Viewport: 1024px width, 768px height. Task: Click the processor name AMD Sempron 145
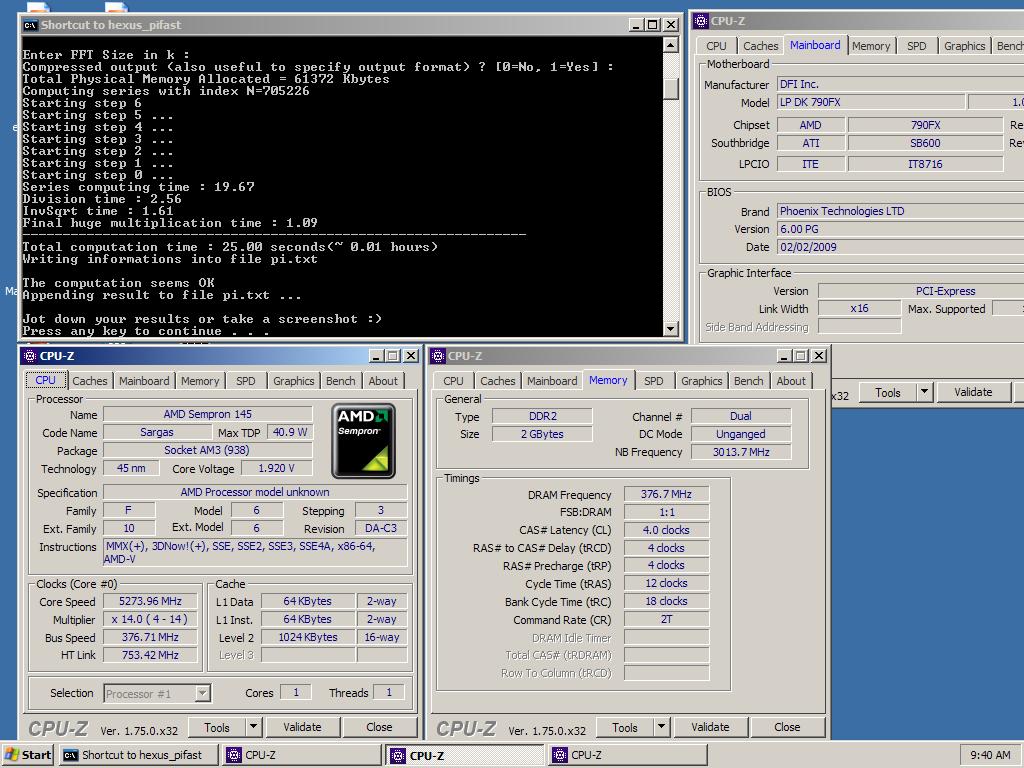208,414
